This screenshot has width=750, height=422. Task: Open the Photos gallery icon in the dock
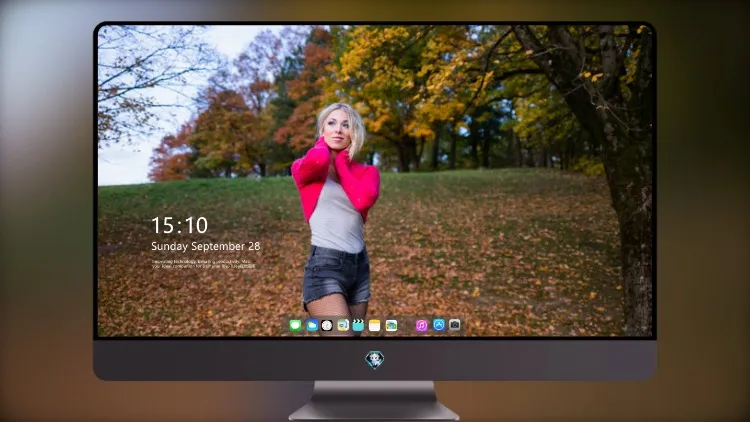click(391, 326)
